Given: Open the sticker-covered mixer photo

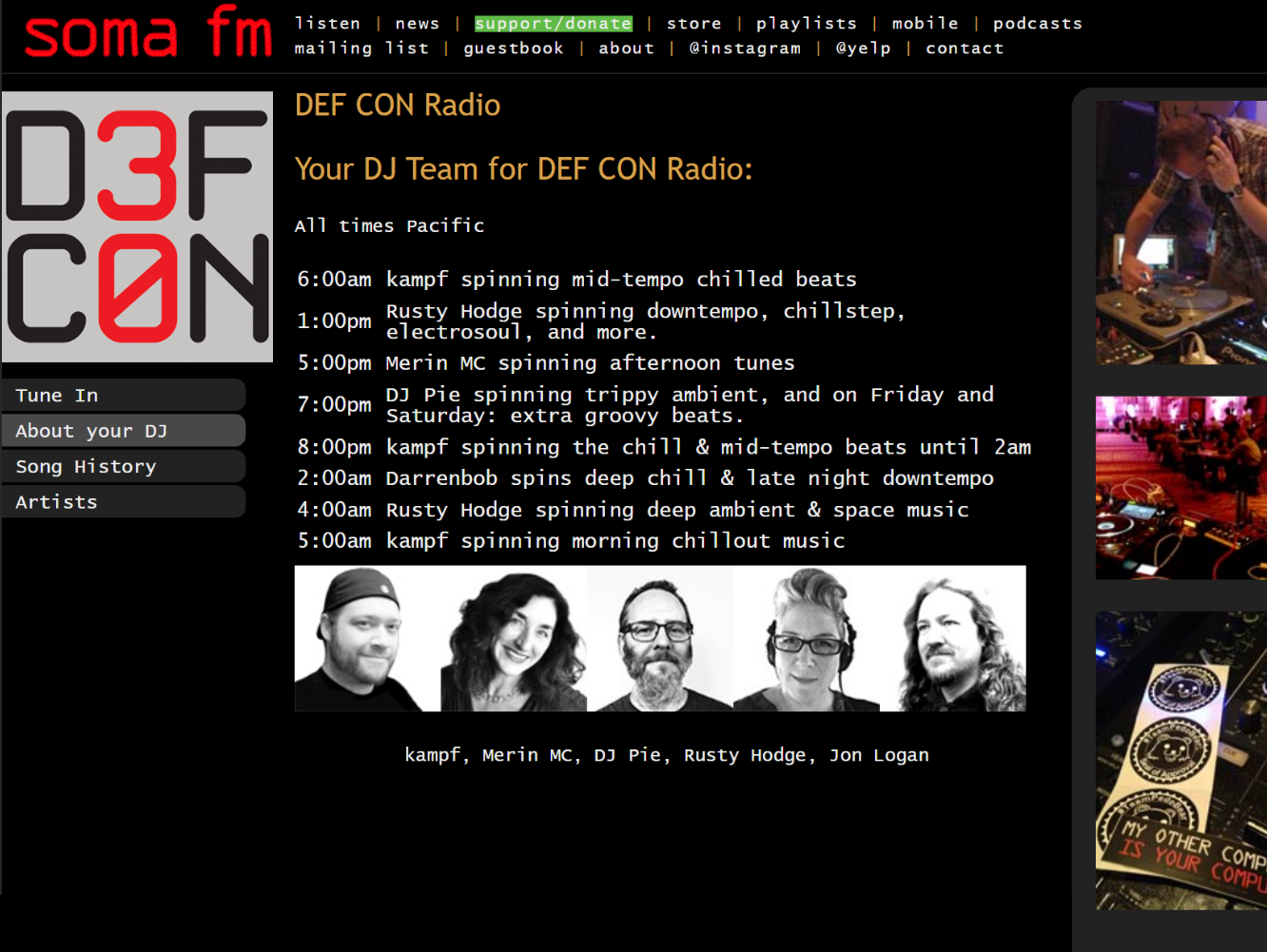Looking at the screenshot, I should (x=1181, y=761).
